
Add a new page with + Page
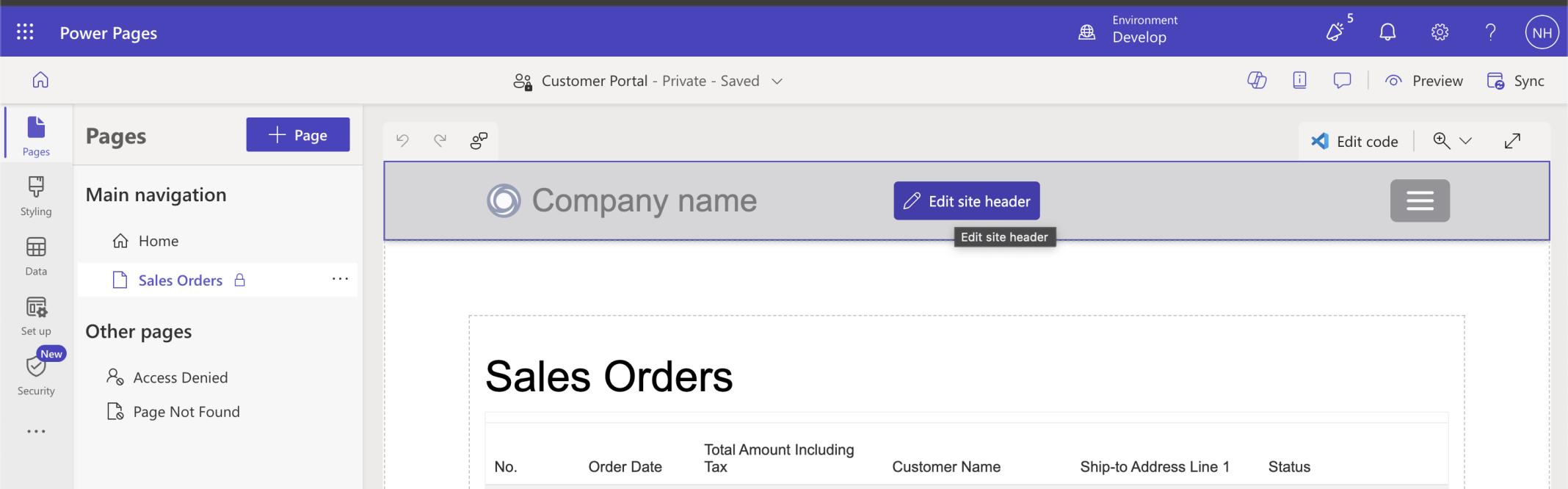(x=297, y=135)
